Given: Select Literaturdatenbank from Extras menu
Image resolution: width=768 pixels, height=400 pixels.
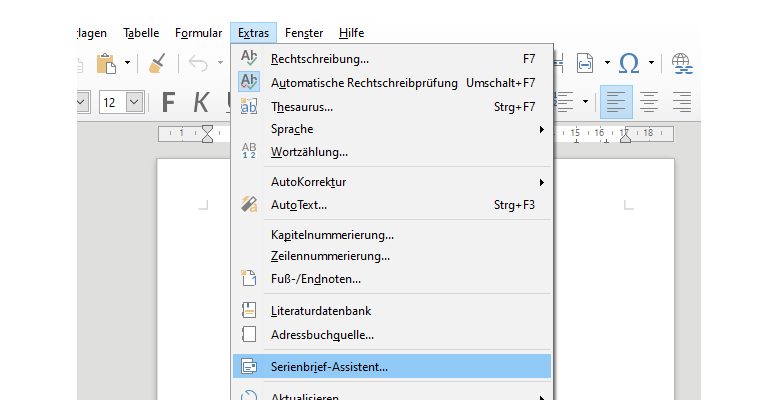Looking at the screenshot, I should pos(321,311).
